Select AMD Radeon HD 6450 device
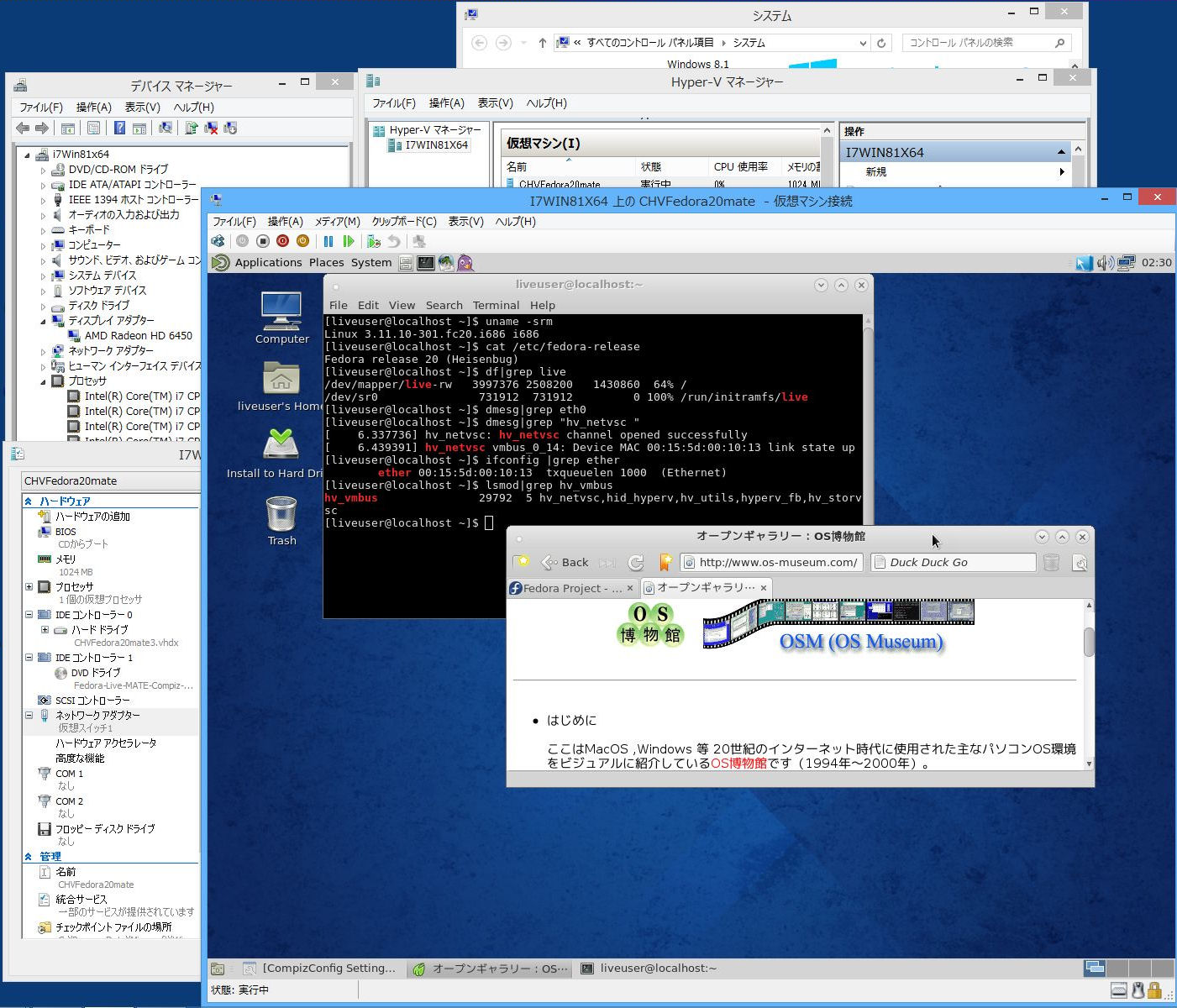This screenshot has width=1177, height=1008. click(130, 336)
